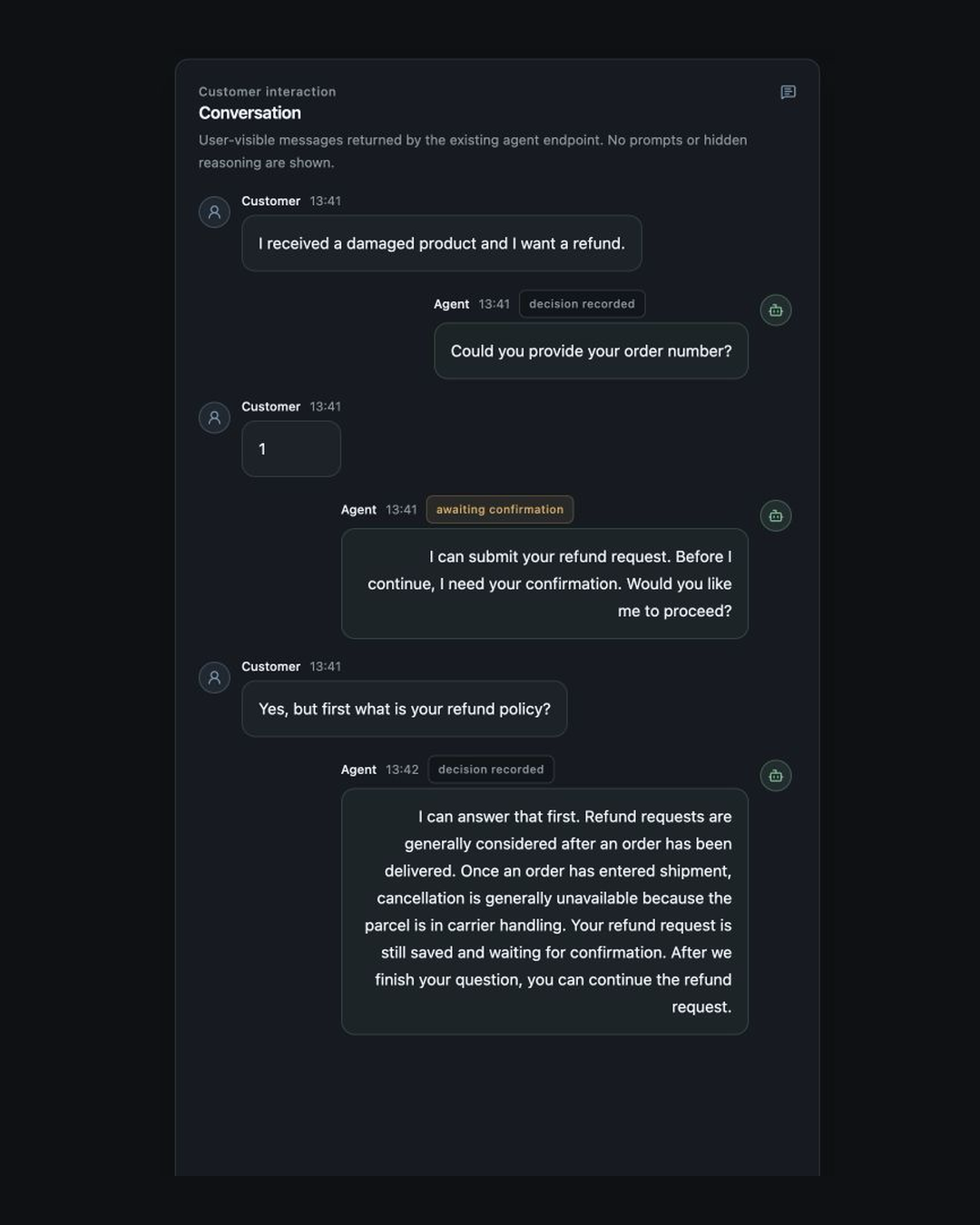Select the 'Would you like me to proceed?' bubble
This screenshot has width=980, height=1225.
click(x=544, y=583)
